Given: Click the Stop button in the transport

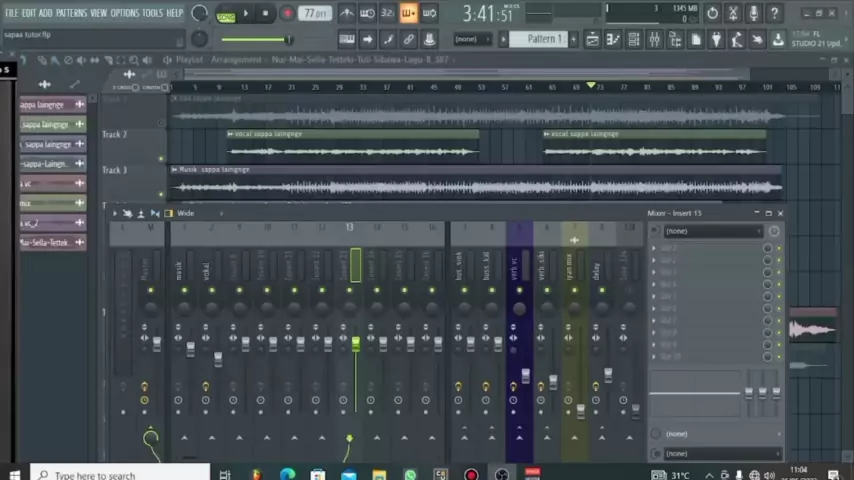Looking at the screenshot, I should [x=265, y=13].
